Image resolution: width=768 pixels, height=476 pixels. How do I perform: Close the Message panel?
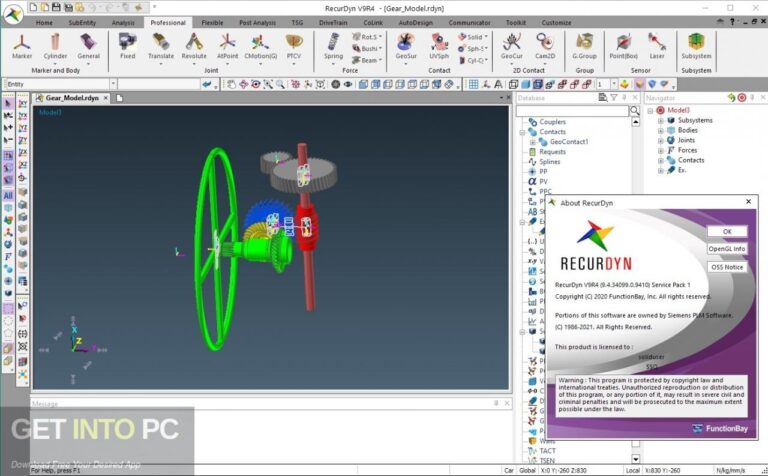coord(507,403)
